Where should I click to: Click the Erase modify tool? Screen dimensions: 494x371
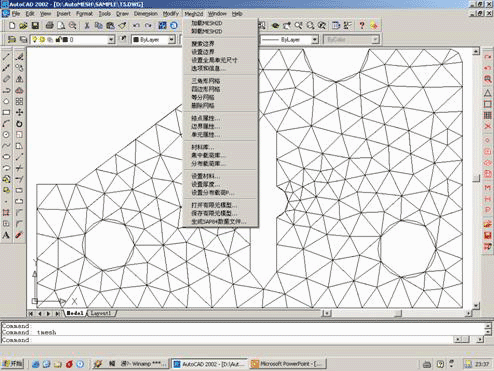tap(19, 57)
